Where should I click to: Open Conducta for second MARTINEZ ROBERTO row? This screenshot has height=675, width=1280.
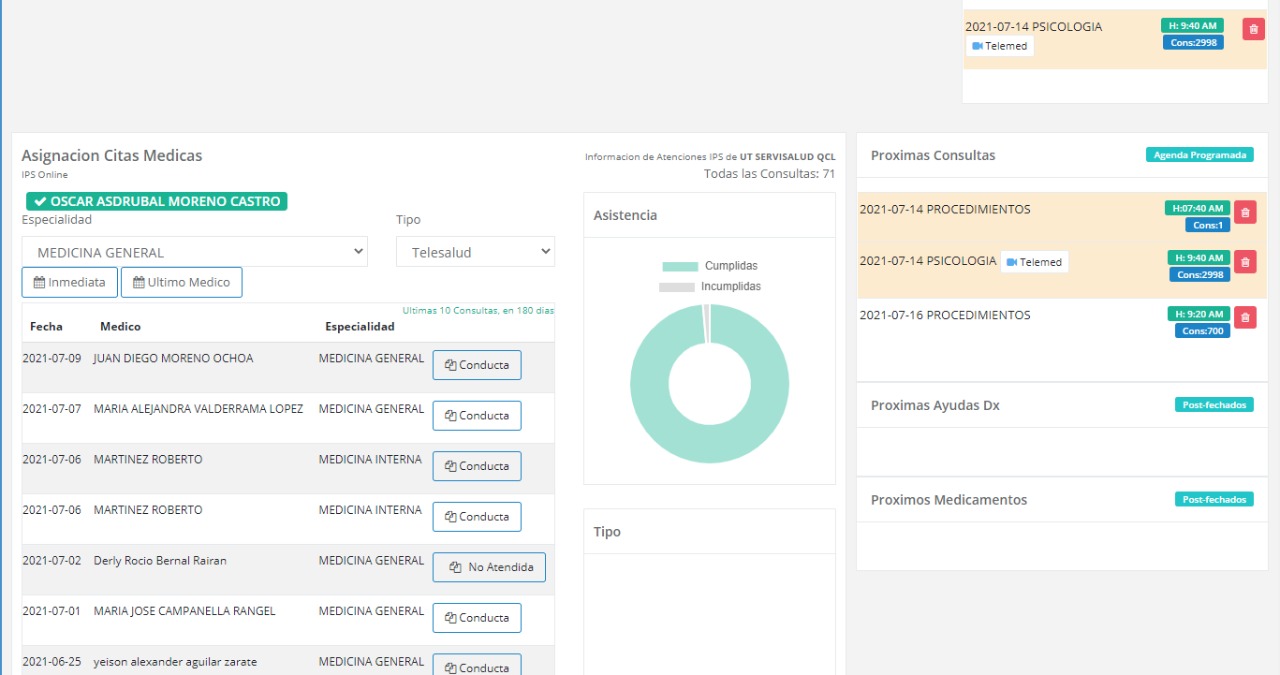click(477, 517)
